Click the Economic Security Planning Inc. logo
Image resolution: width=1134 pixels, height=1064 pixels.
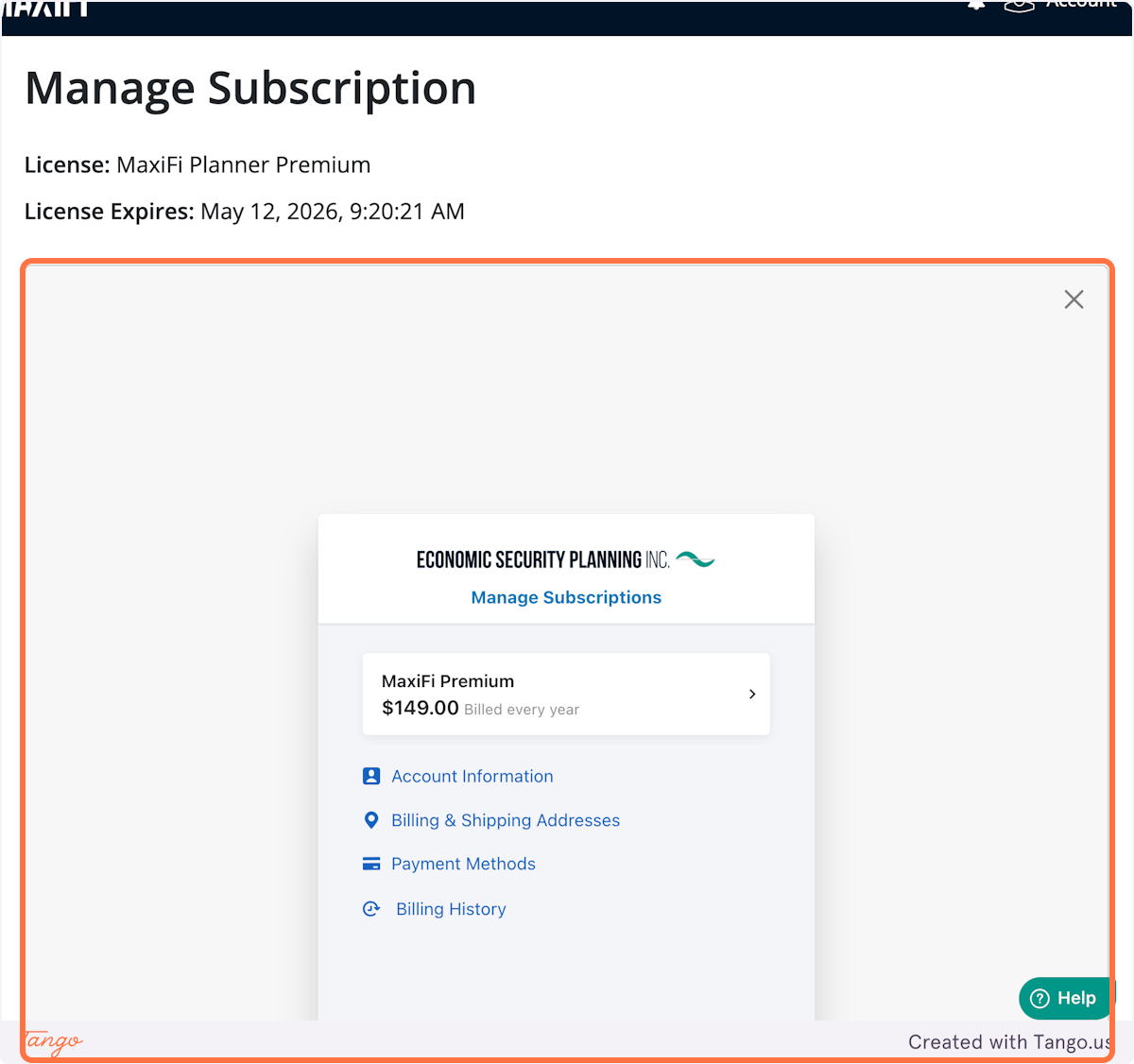click(x=566, y=559)
